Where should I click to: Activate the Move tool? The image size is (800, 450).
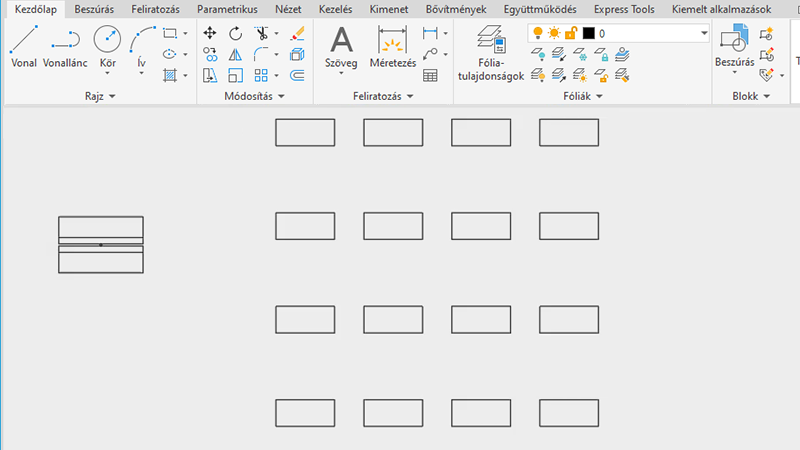coord(210,34)
